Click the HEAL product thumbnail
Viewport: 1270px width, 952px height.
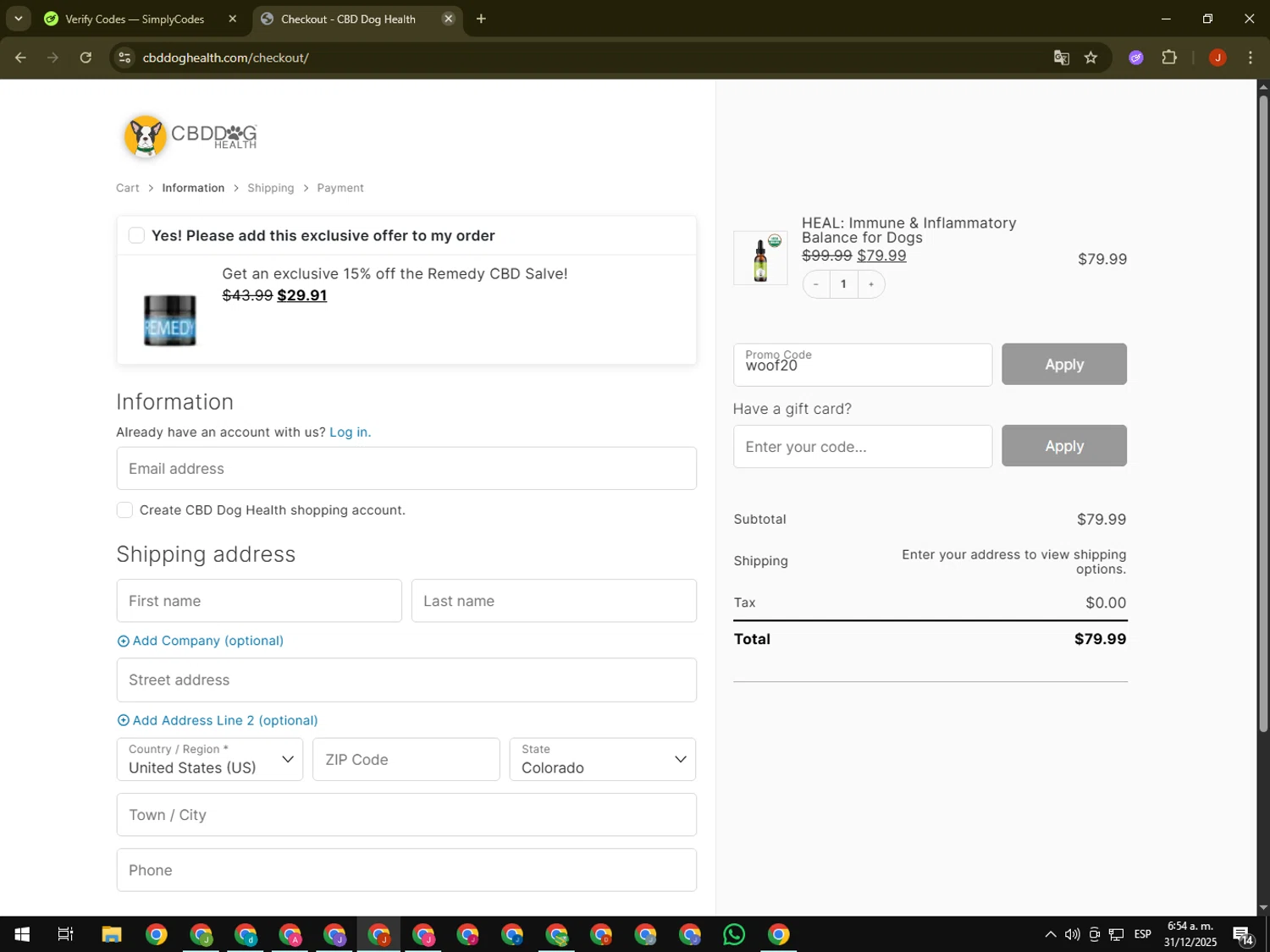pos(760,258)
